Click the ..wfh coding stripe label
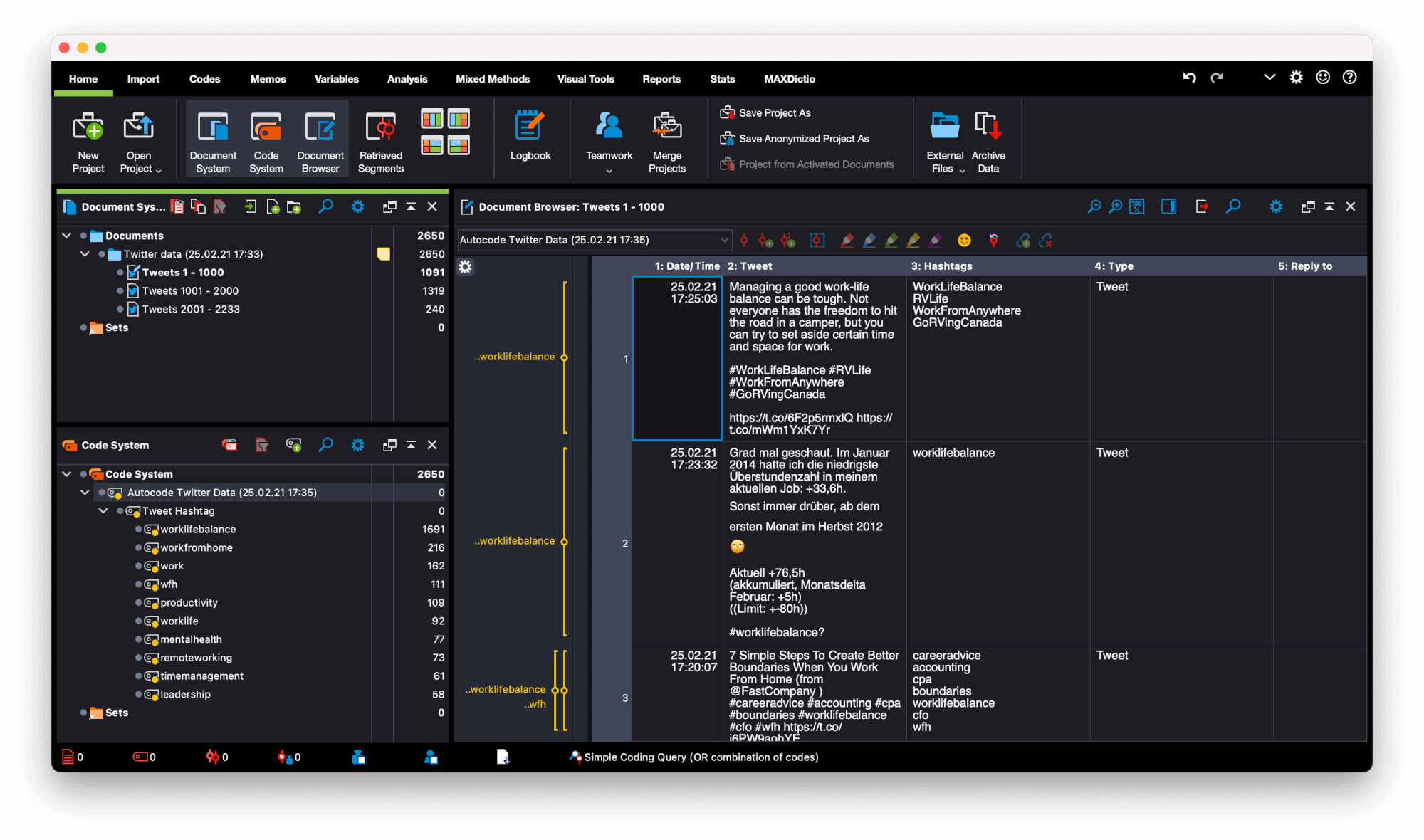1424x840 pixels. click(x=535, y=704)
